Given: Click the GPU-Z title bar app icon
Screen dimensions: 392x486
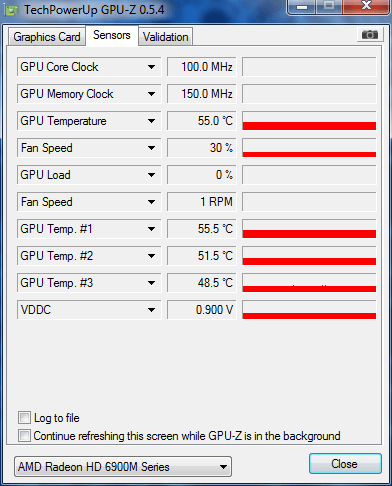Looking at the screenshot, I should (x=12, y=10).
